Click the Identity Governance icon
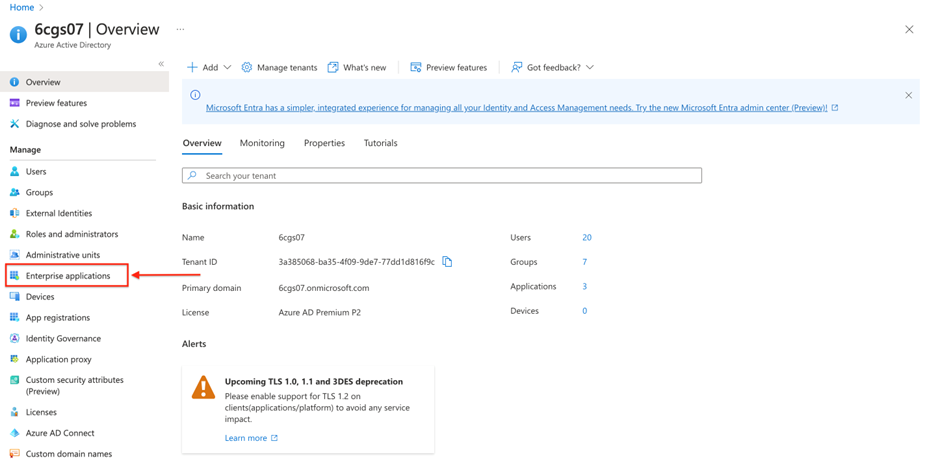Viewport: 925px width, 465px height. pos(14,339)
